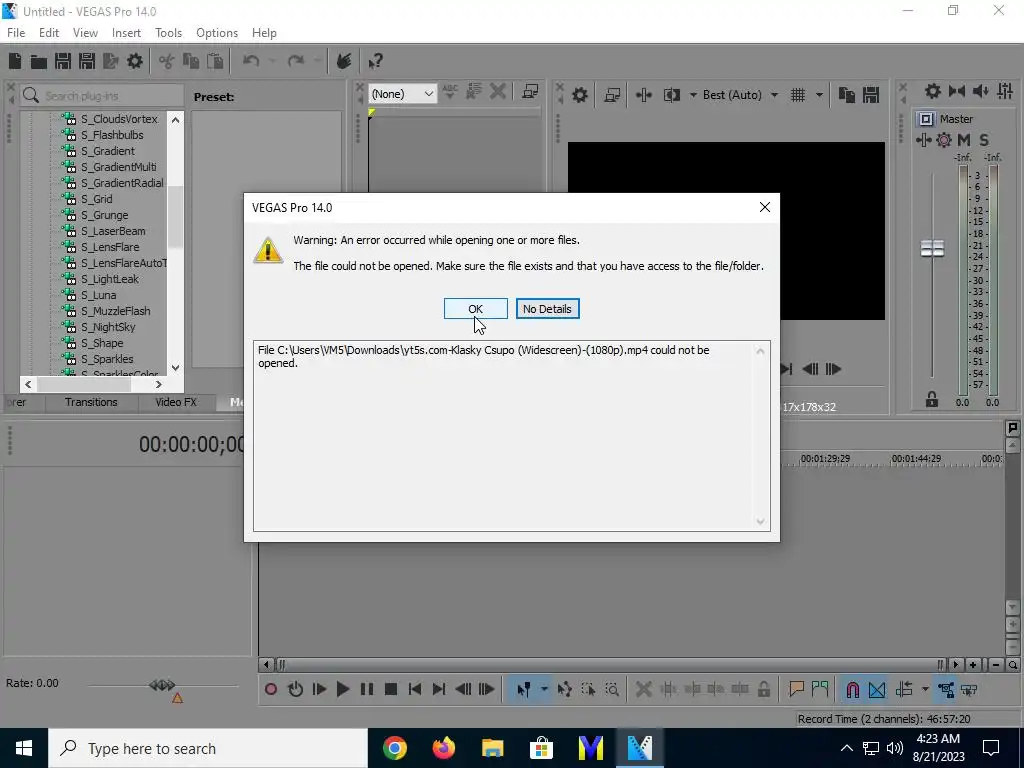Toggle the snapping magnet icon
The height and width of the screenshot is (768, 1024).
[x=852, y=690]
